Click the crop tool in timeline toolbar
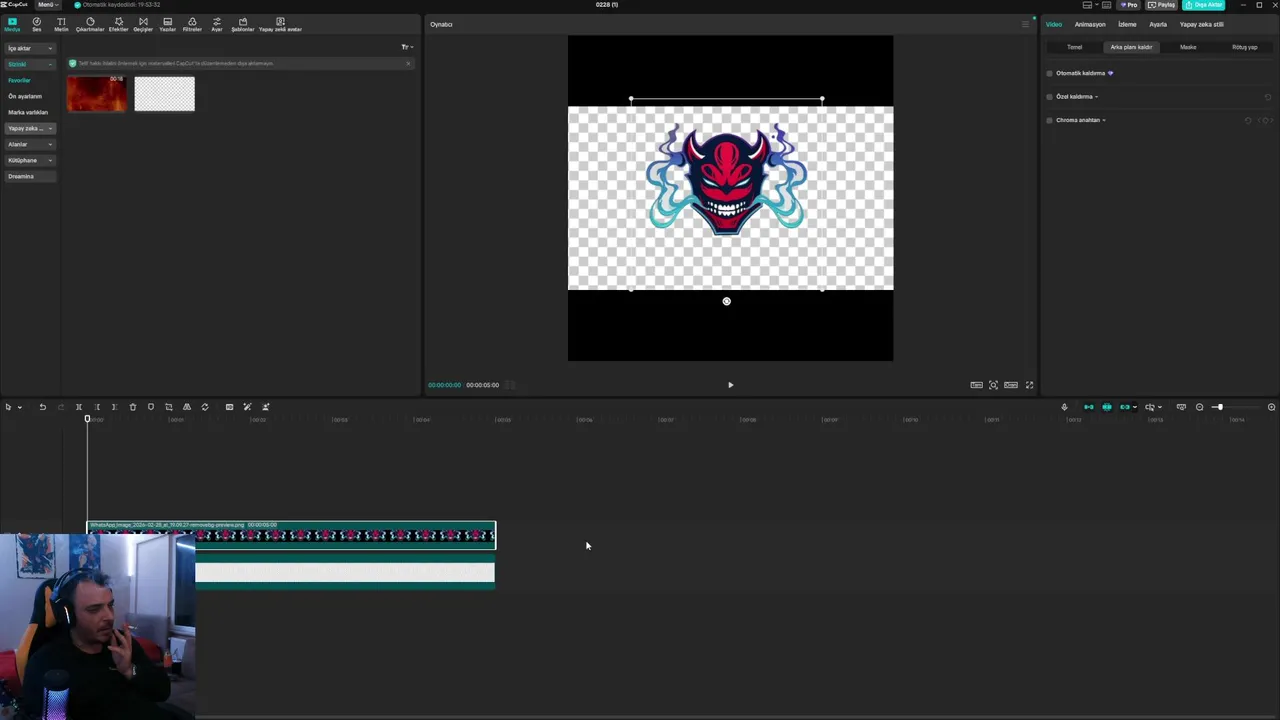Image resolution: width=1280 pixels, height=720 pixels. click(169, 407)
